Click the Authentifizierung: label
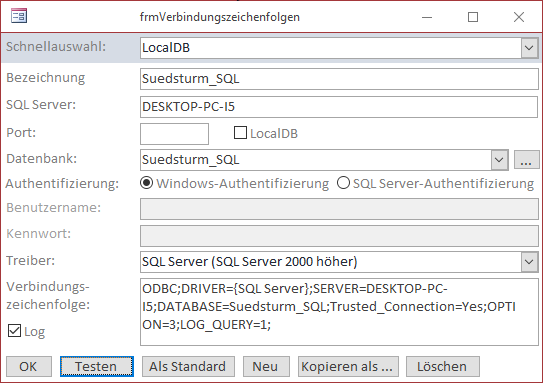Image resolution: width=543 pixels, height=383 pixels. 62,184
